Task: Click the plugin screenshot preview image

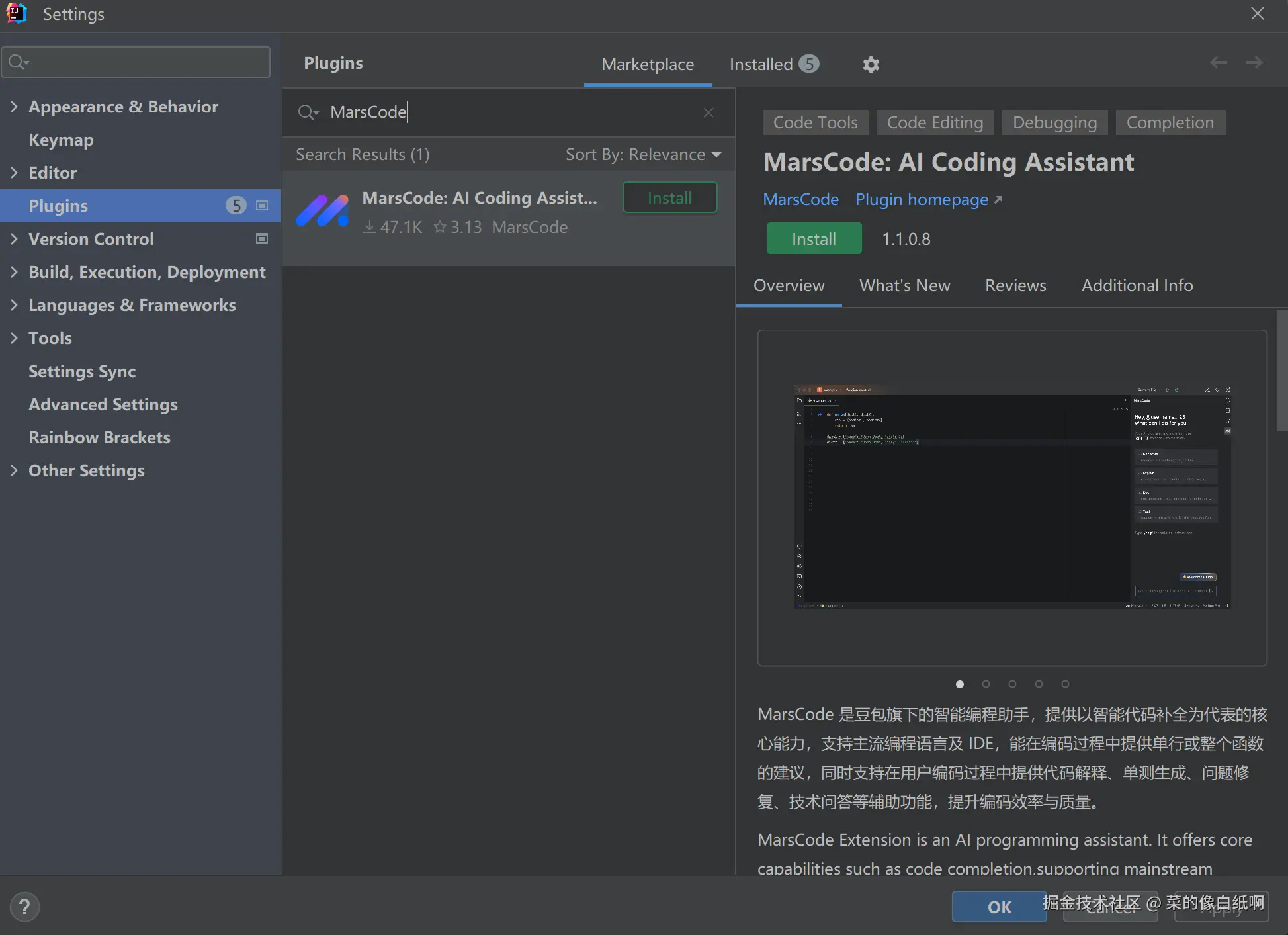Action: point(1012,497)
